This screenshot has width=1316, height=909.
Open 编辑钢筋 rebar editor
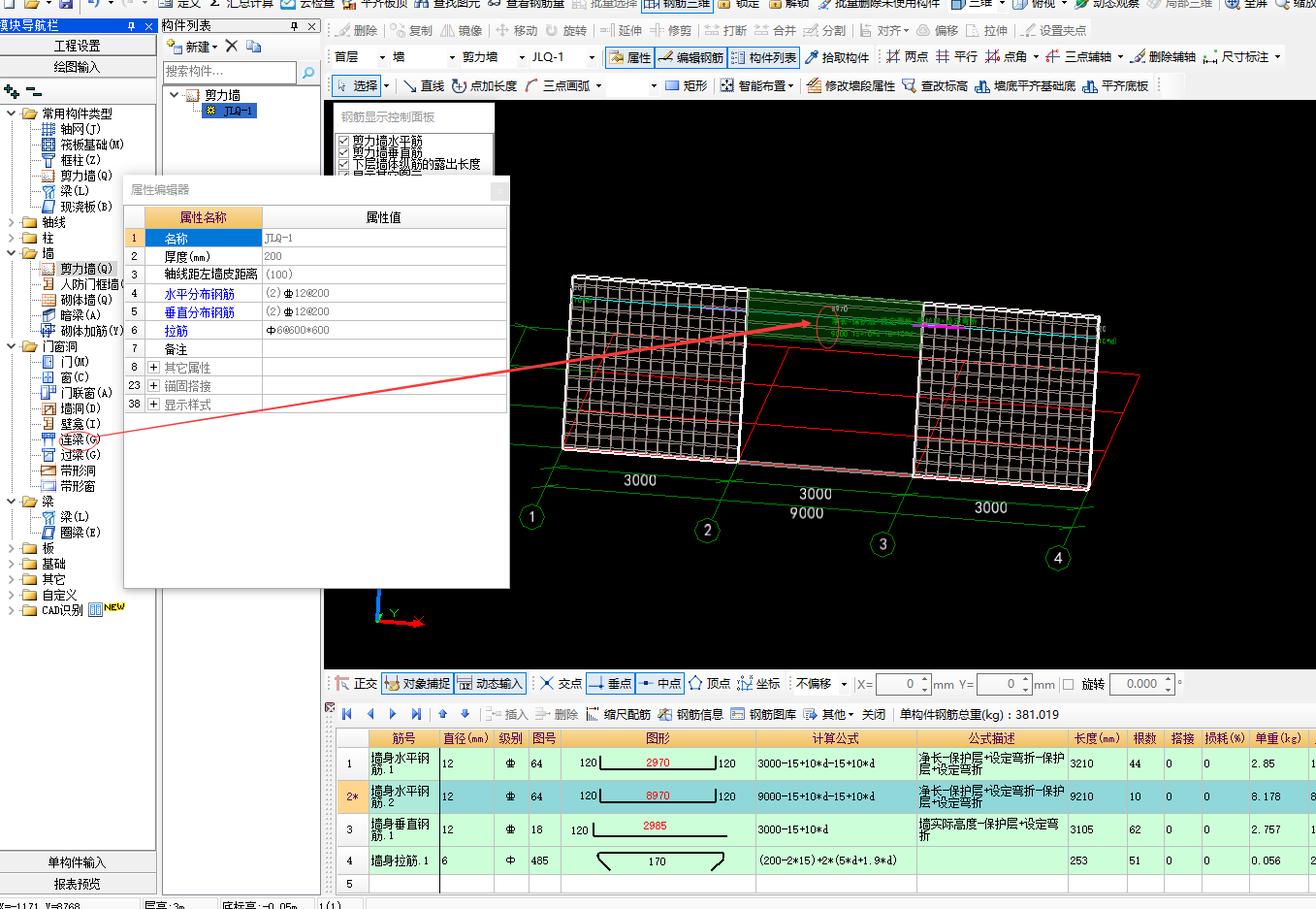coord(690,58)
